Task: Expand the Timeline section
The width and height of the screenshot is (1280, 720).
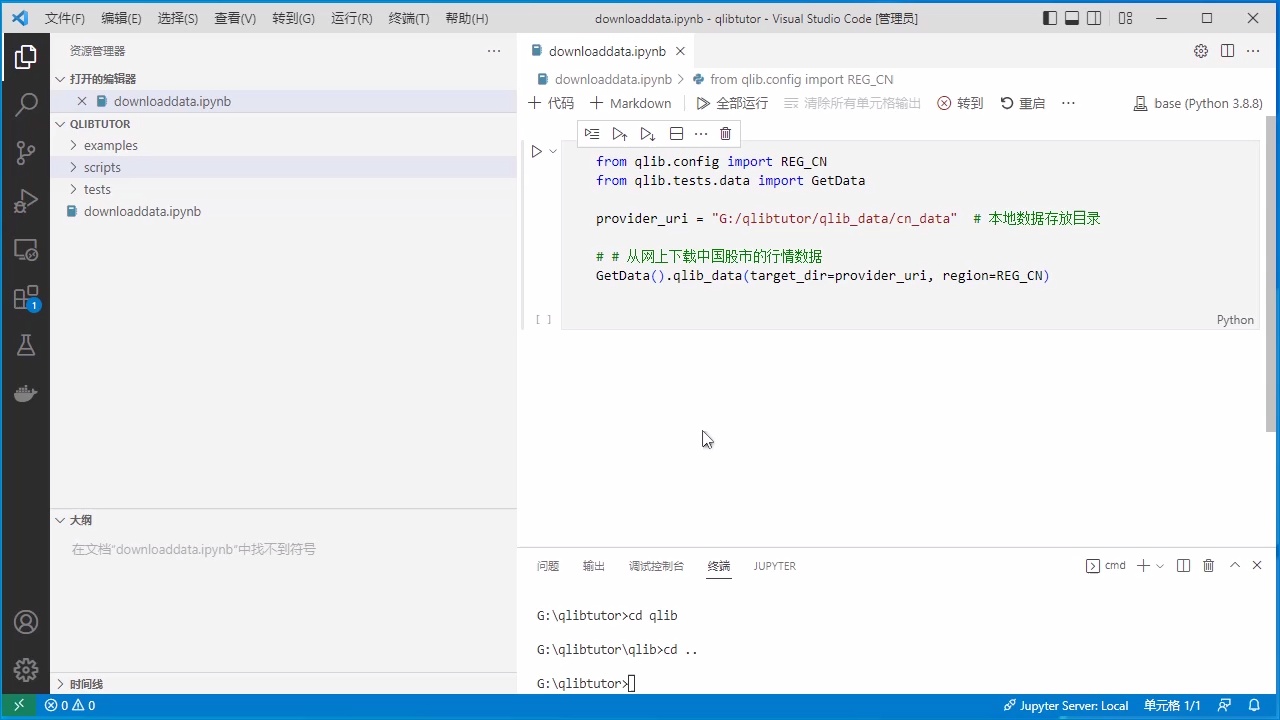Action: click(86, 684)
